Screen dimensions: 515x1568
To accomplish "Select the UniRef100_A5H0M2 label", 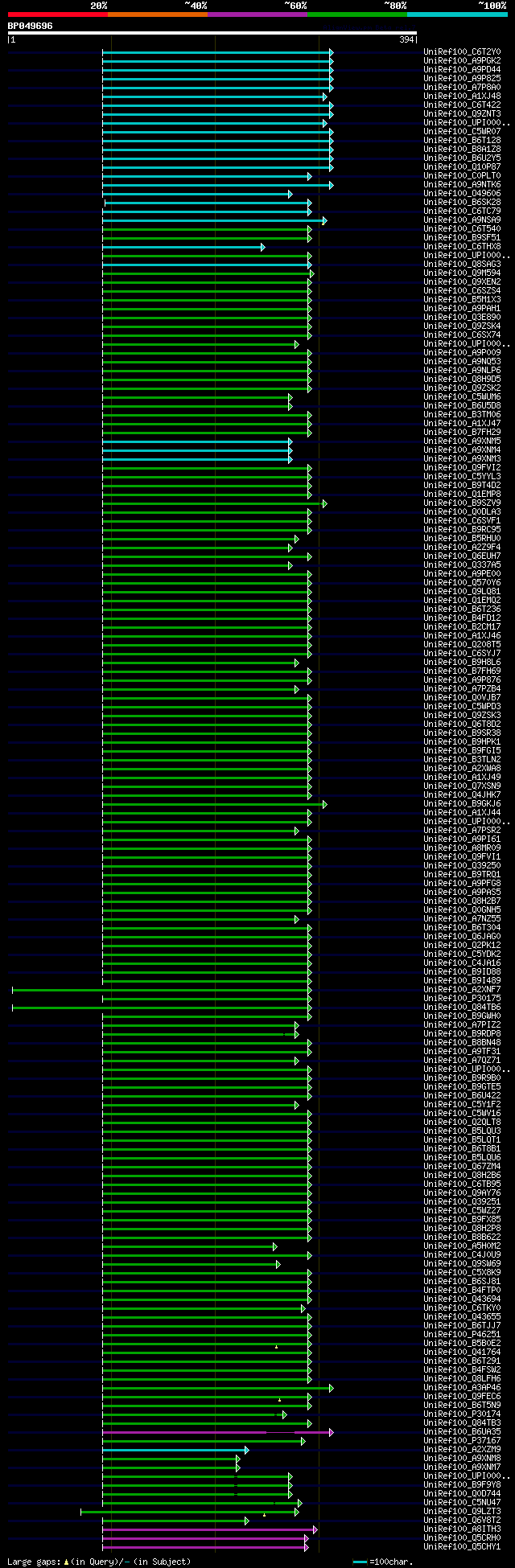I will (x=462, y=1246).
